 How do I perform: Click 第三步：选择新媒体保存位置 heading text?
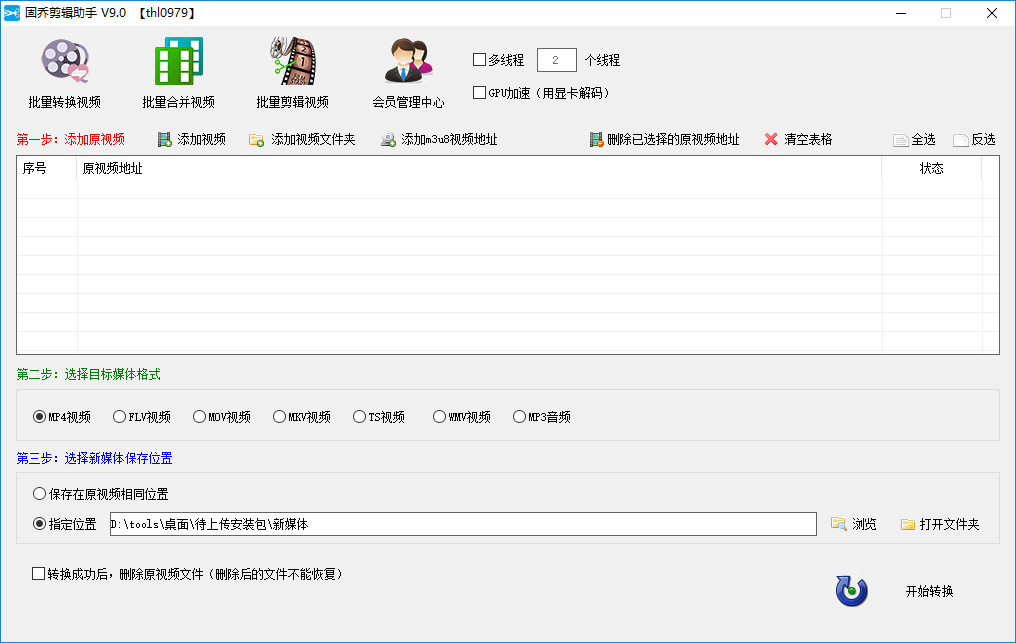point(94,459)
